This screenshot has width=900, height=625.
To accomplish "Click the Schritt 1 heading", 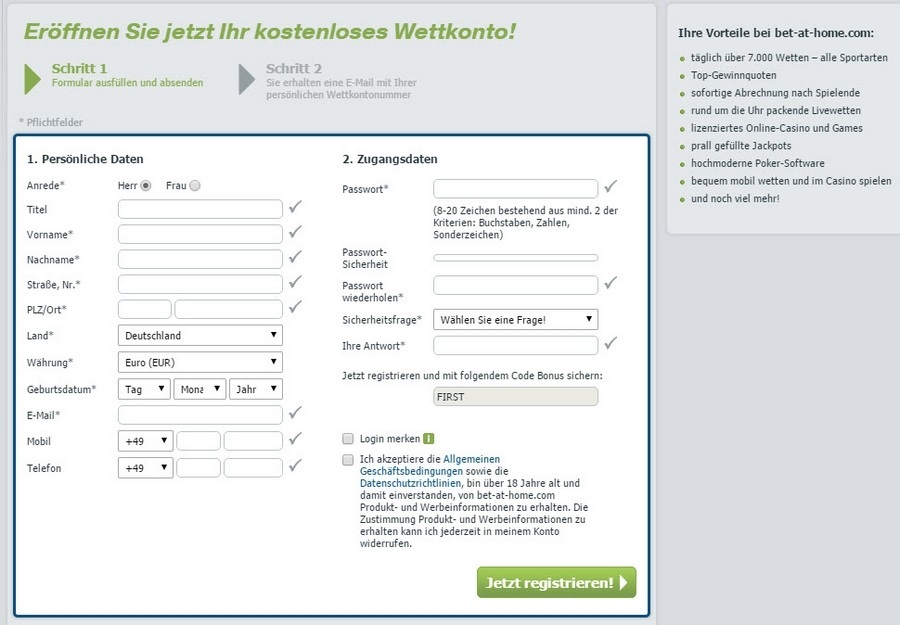I will pyautogui.click(x=79, y=68).
